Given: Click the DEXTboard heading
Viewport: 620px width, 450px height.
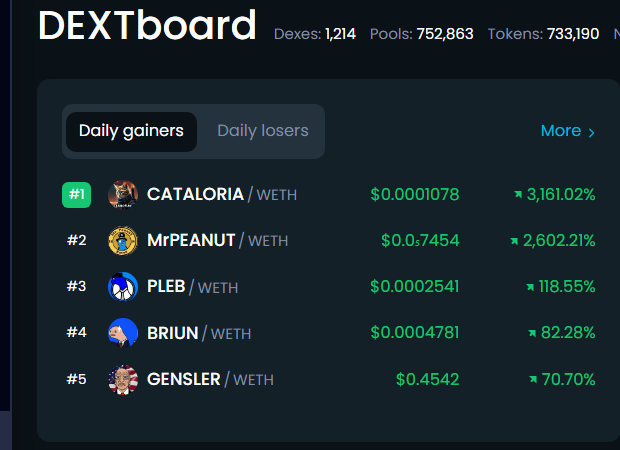Looking at the screenshot, I should pyautogui.click(x=147, y=25).
